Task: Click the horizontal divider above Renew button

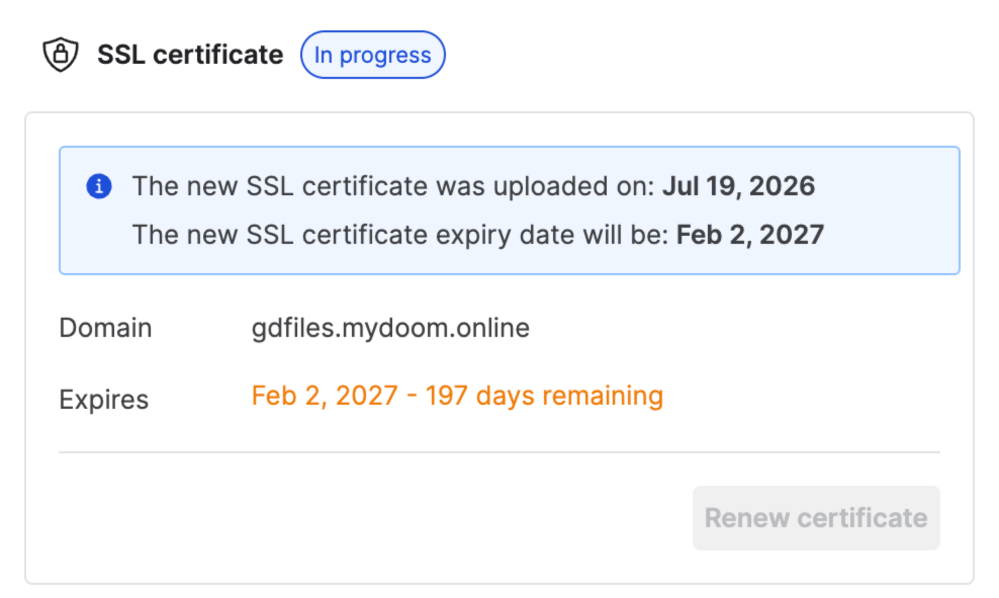Action: click(500, 452)
